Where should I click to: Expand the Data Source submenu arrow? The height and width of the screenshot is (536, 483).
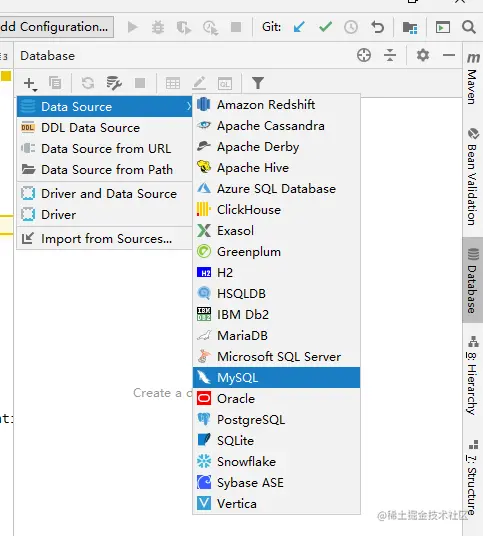coord(188,107)
